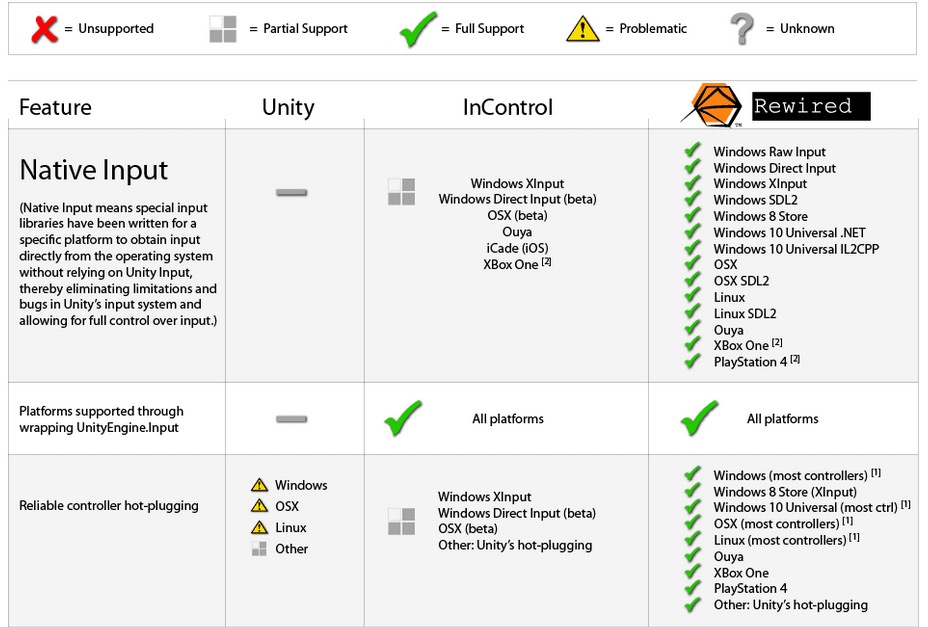The image size is (928, 627).
Task: Click the green check Full Support legend icon
Action: point(418,29)
